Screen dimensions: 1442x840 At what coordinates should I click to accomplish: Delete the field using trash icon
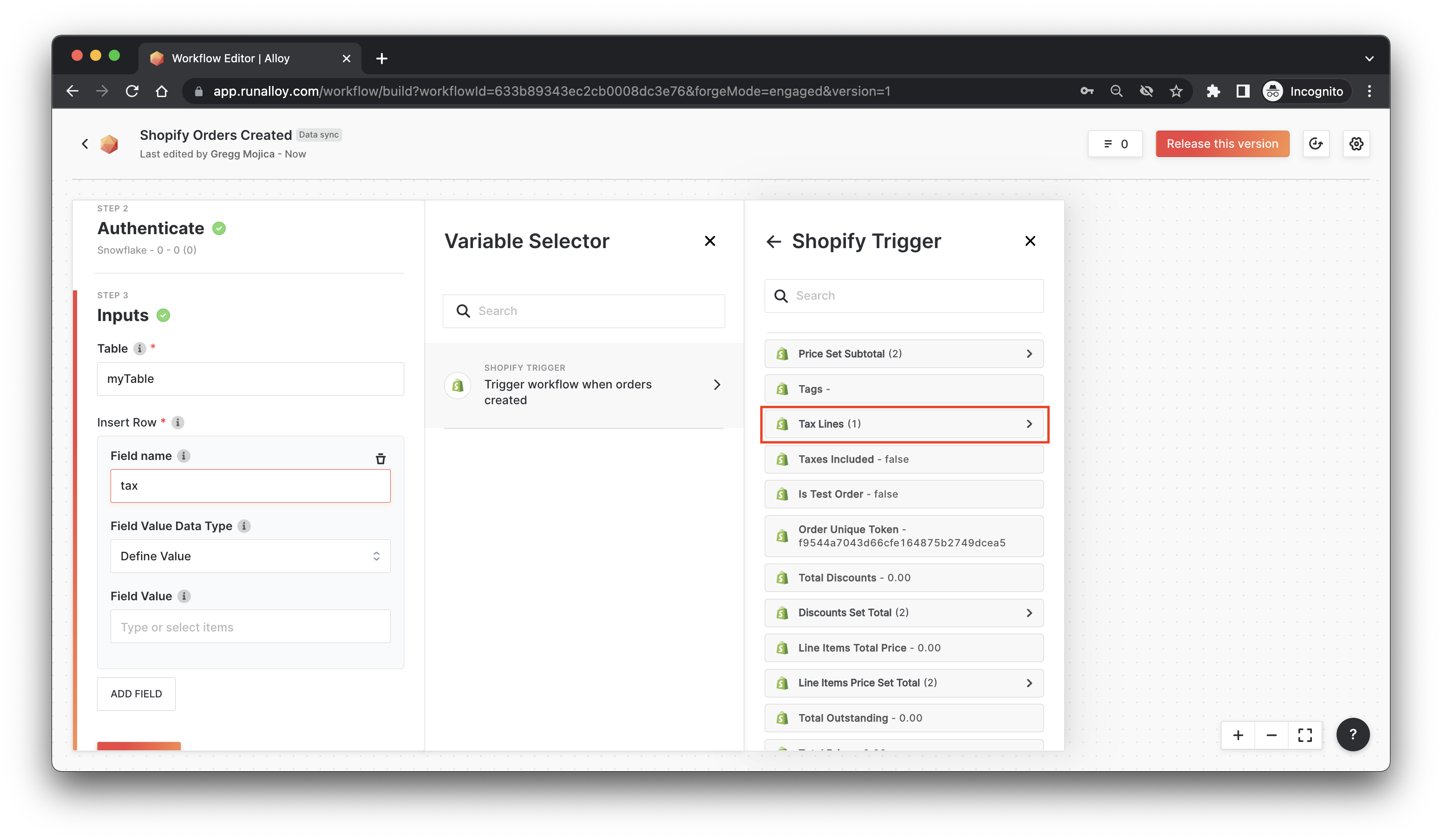click(380, 459)
